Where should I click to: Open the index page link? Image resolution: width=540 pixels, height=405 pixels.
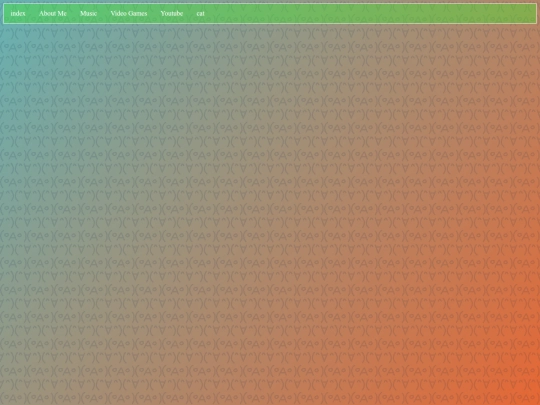click(x=18, y=13)
